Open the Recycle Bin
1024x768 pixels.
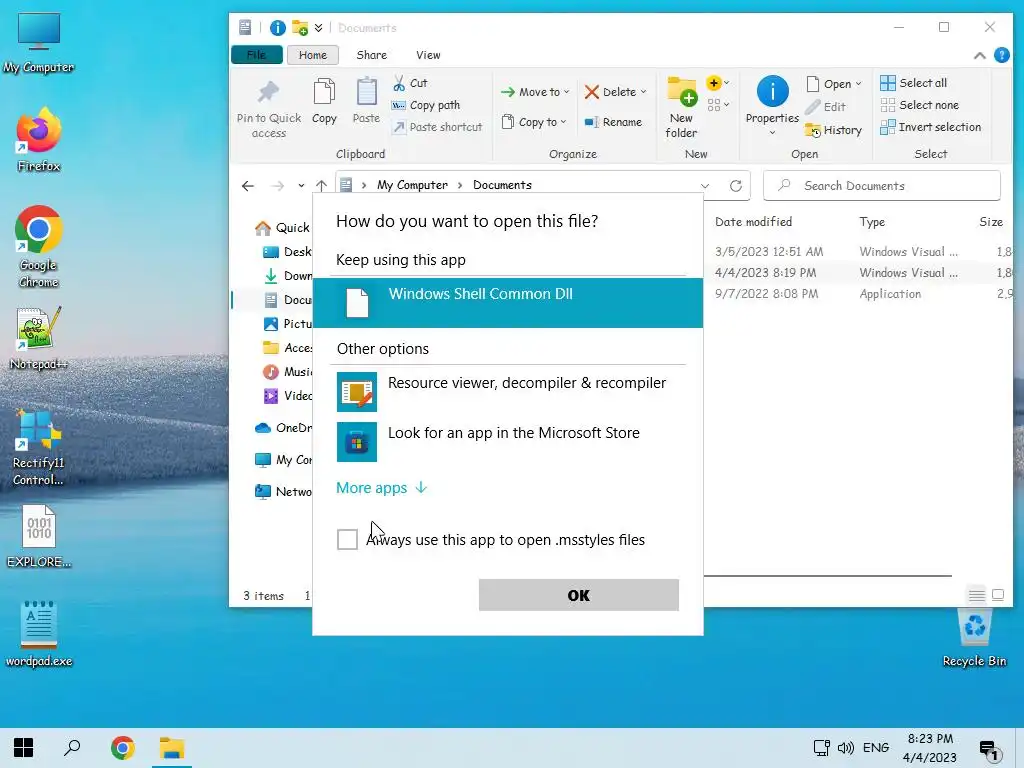pyautogui.click(x=974, y=637)
